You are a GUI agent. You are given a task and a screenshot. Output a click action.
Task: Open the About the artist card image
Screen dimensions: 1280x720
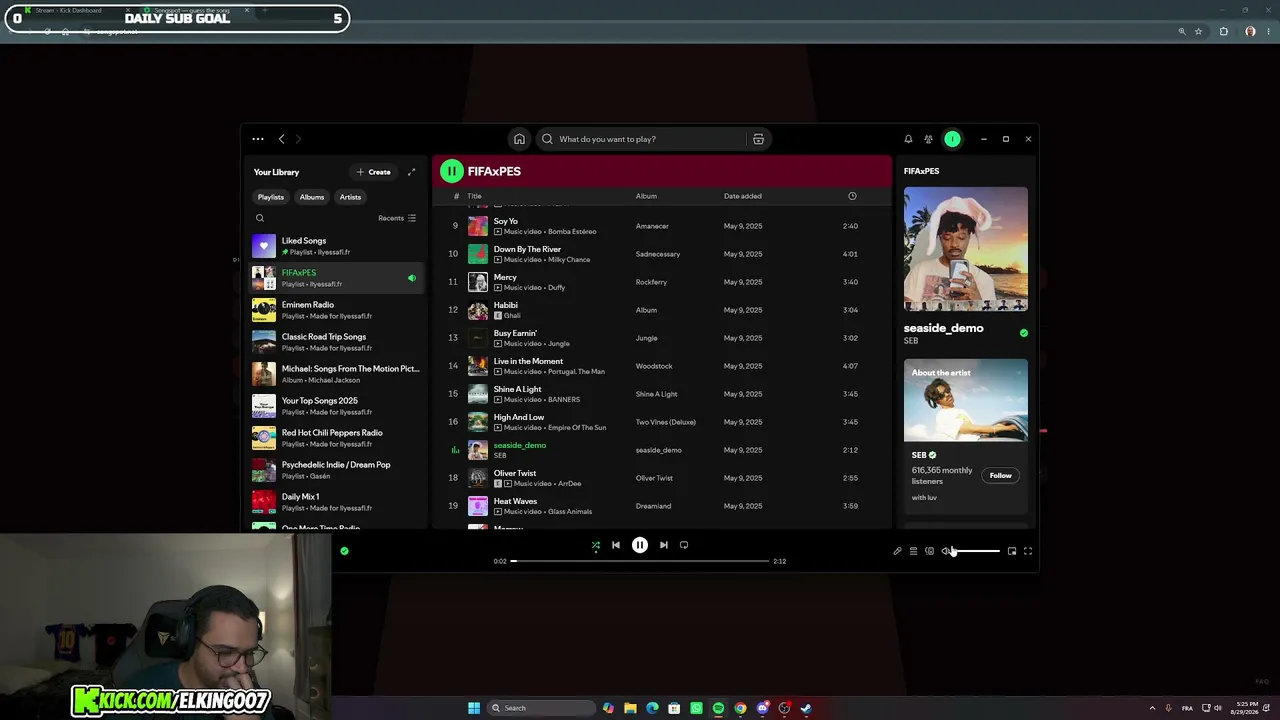966,400
